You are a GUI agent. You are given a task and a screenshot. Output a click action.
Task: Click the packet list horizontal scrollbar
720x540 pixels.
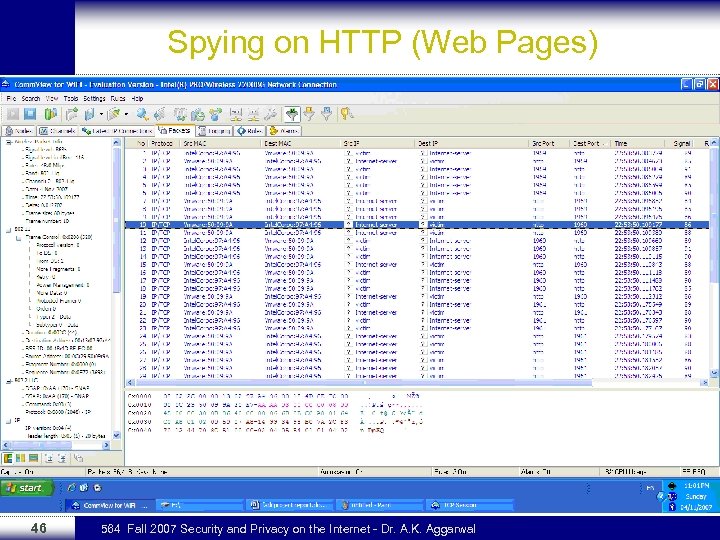click(416, 382)
